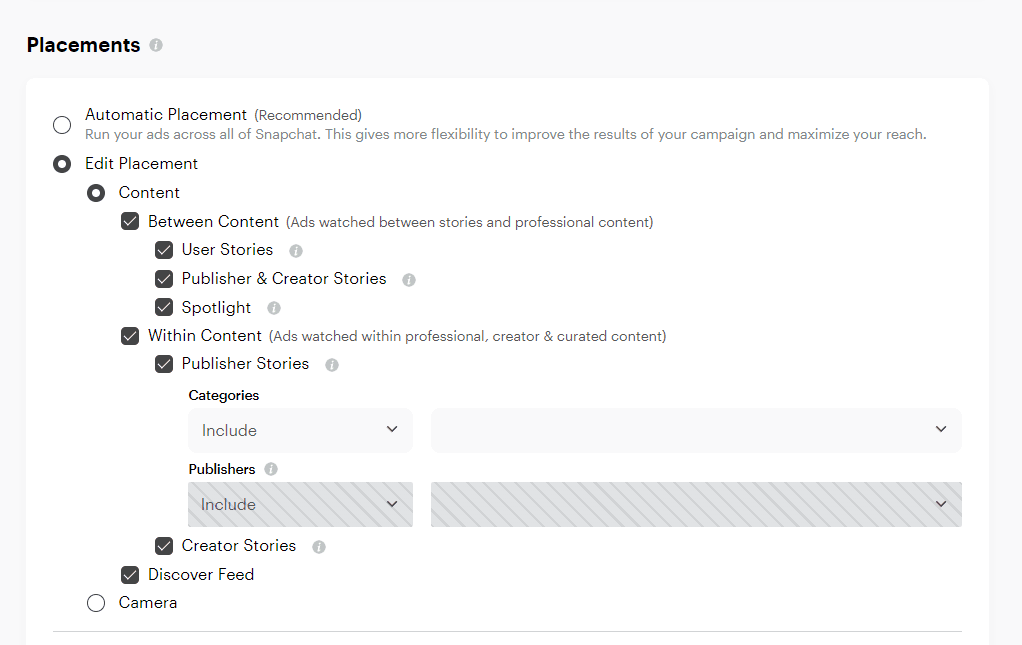Select the Automatic Placement radio button
The image size is (1022, 645).
point(62,125)
